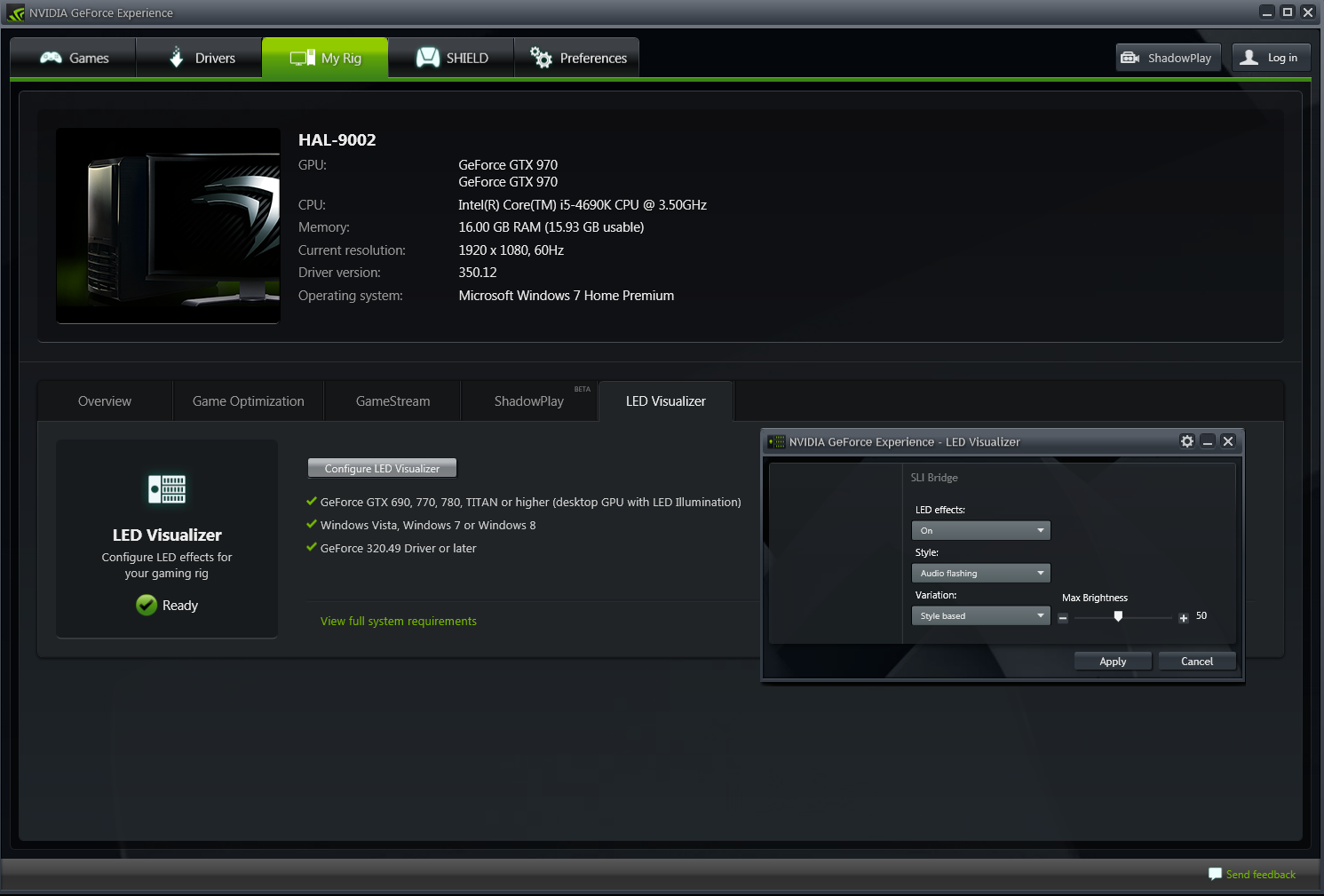1324x896 pixels.
Task: Click the Log in button
Action: pos(1272,58)
